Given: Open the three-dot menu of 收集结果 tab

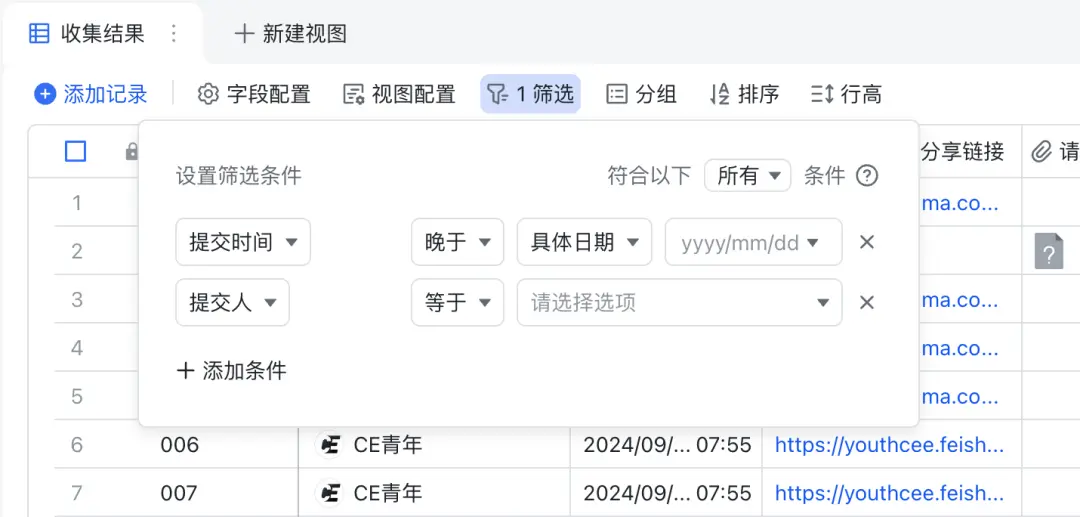Looking at the screenshot, I should point(174,34).
